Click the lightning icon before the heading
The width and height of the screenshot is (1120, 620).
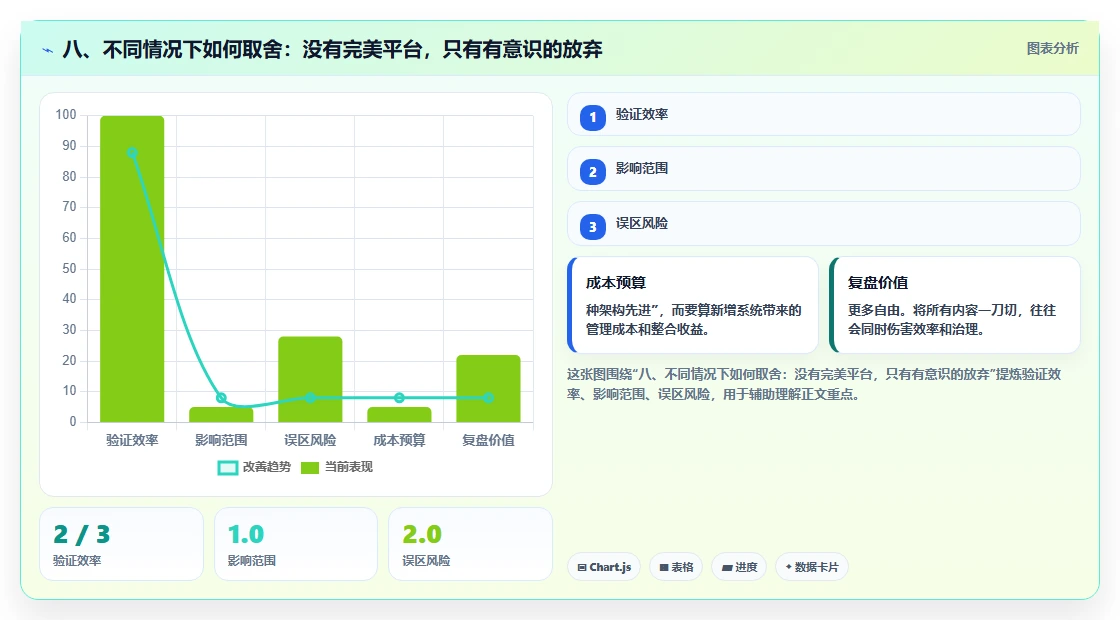tap(47, 50)
